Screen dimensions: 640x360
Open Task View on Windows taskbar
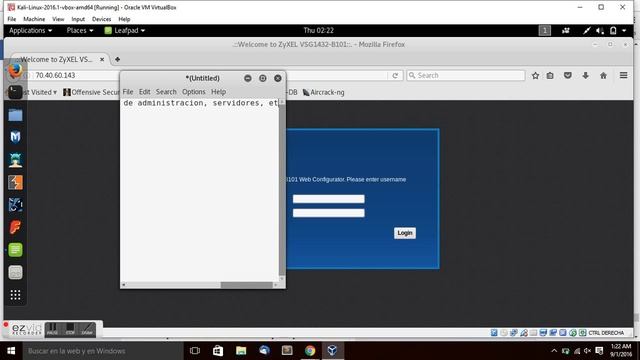click(x=195, y=351)
